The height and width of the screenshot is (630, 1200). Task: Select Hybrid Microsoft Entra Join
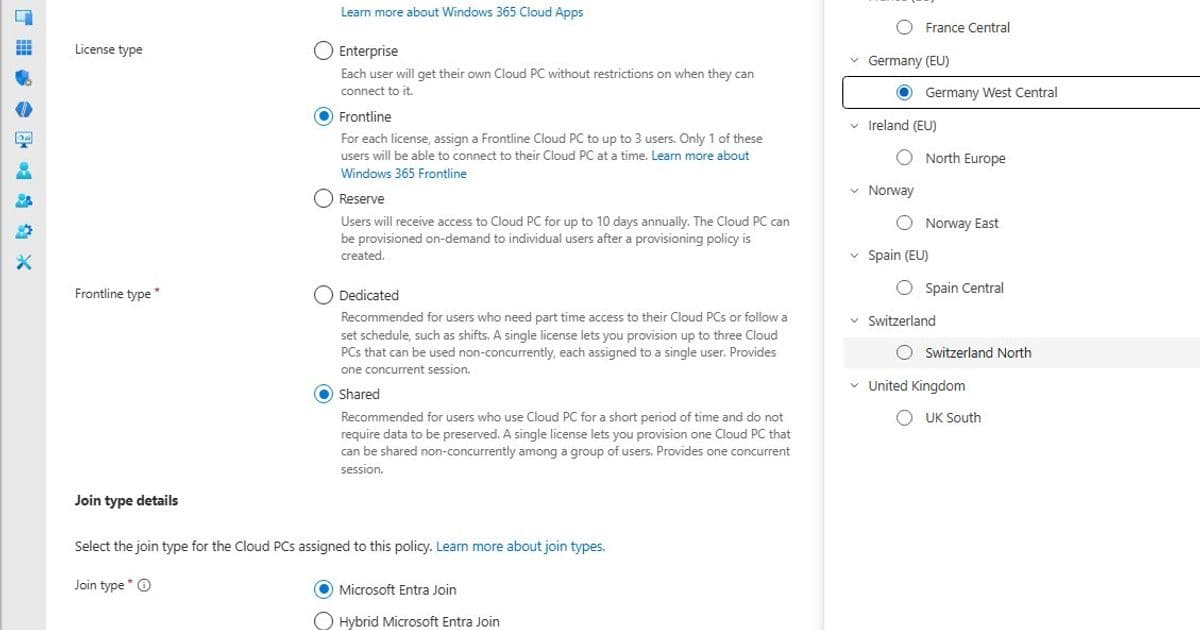click(323, 621)
